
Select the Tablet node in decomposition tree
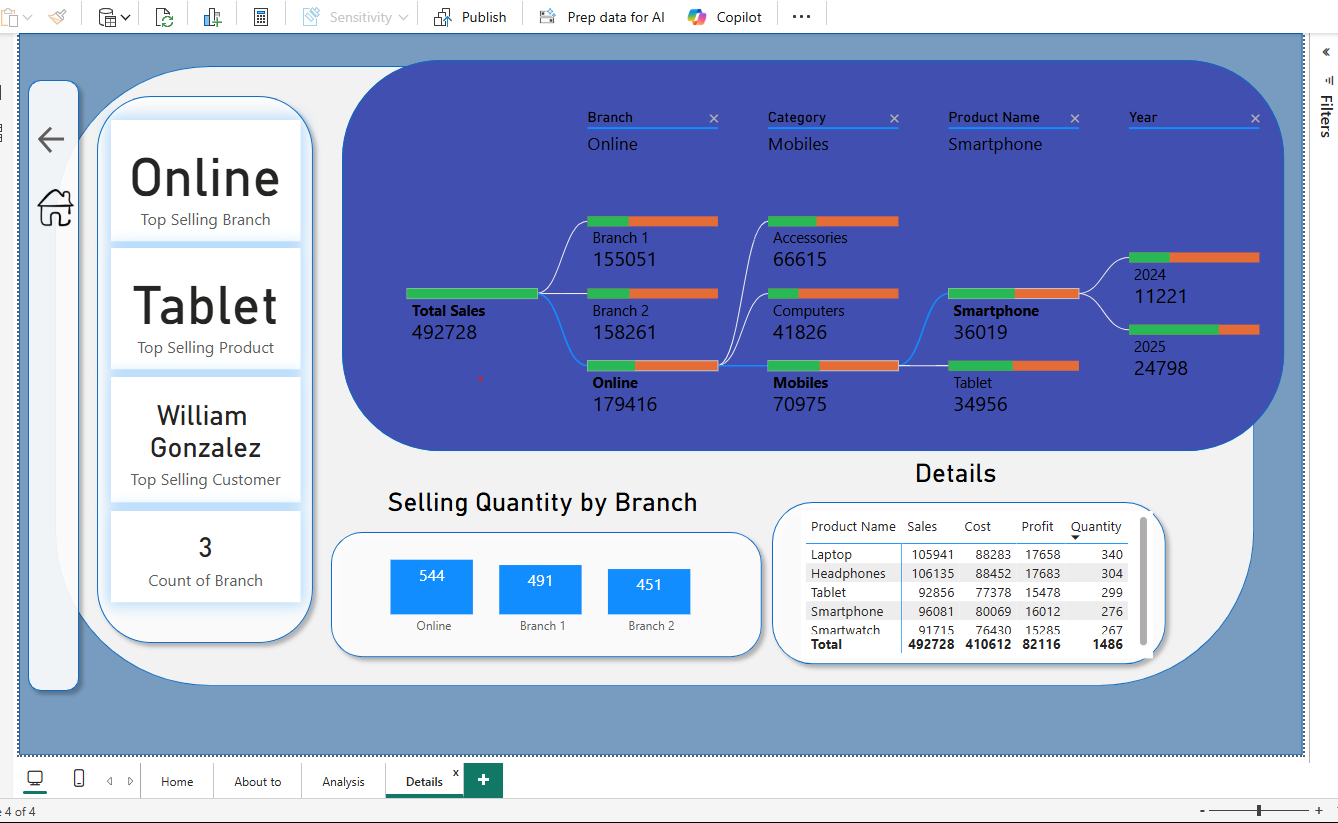[1012, 366]
